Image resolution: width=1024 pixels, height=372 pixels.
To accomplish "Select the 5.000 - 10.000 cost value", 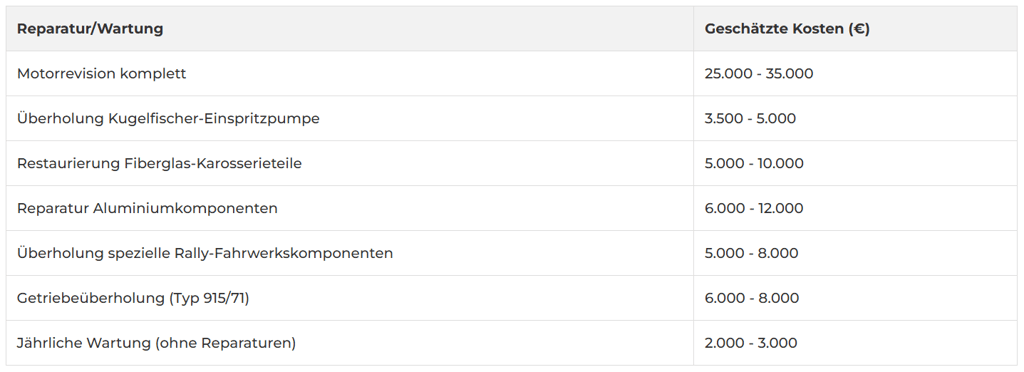I will click(x=754, y=163).
